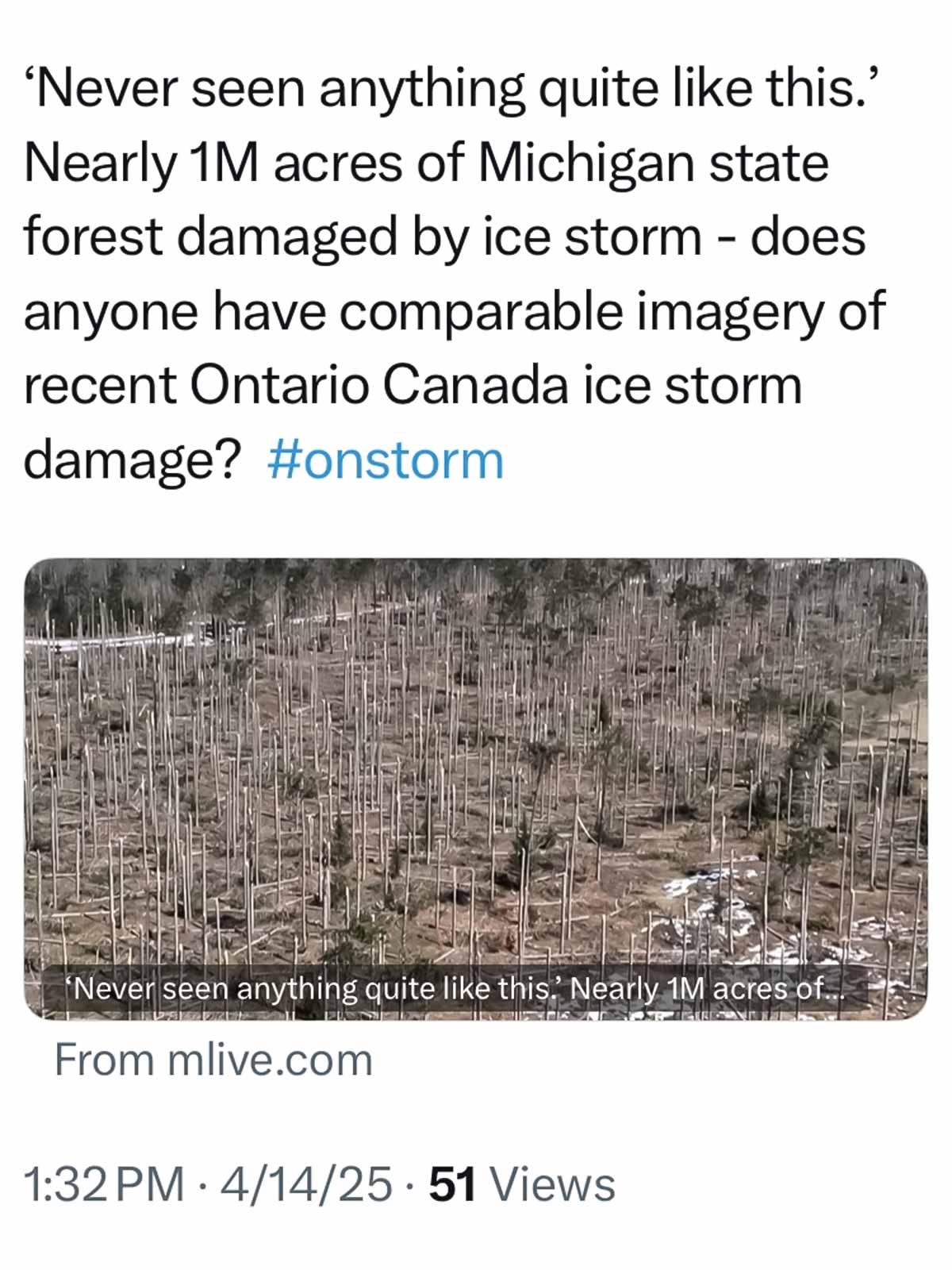Click the 4/14/25 post date
The height and width of the screenshot is (1270, 952).
click(305, 1184)
